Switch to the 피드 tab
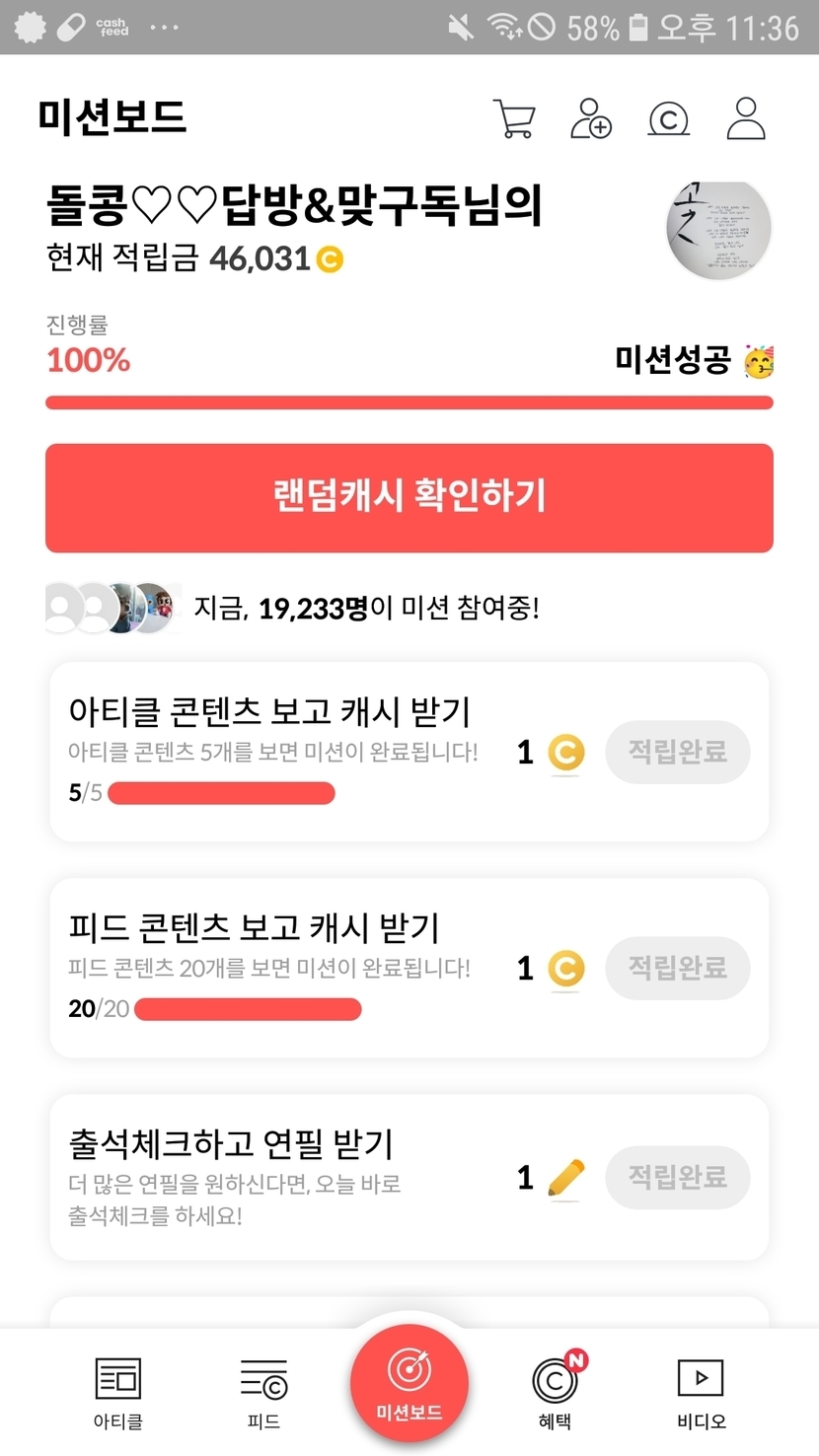The height and width of the screenshot is (1456, 819). tap(263, 1392)
